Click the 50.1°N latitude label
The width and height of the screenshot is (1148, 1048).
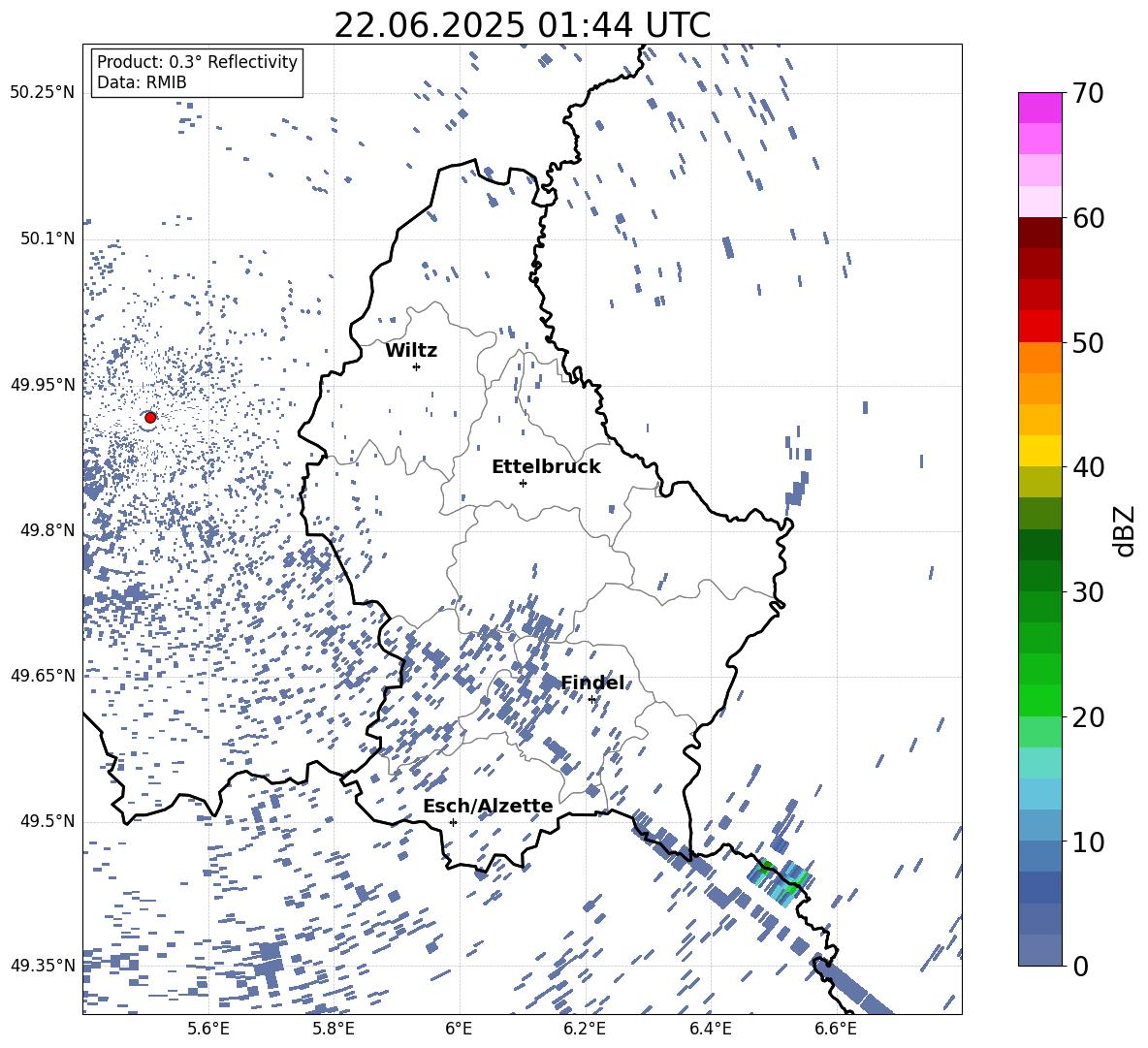point(48,238)
